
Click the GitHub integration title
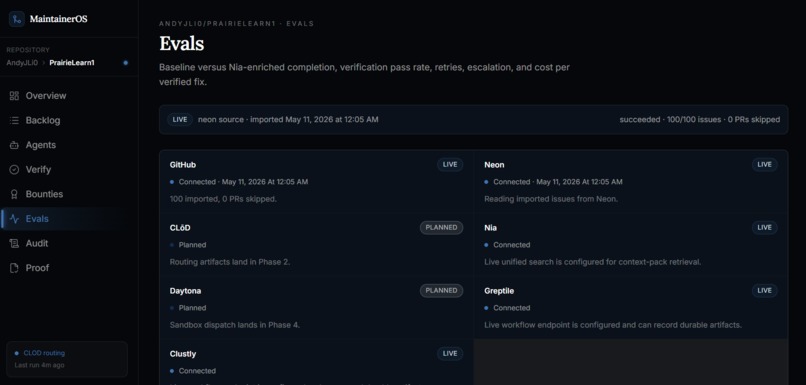[182, 165]
